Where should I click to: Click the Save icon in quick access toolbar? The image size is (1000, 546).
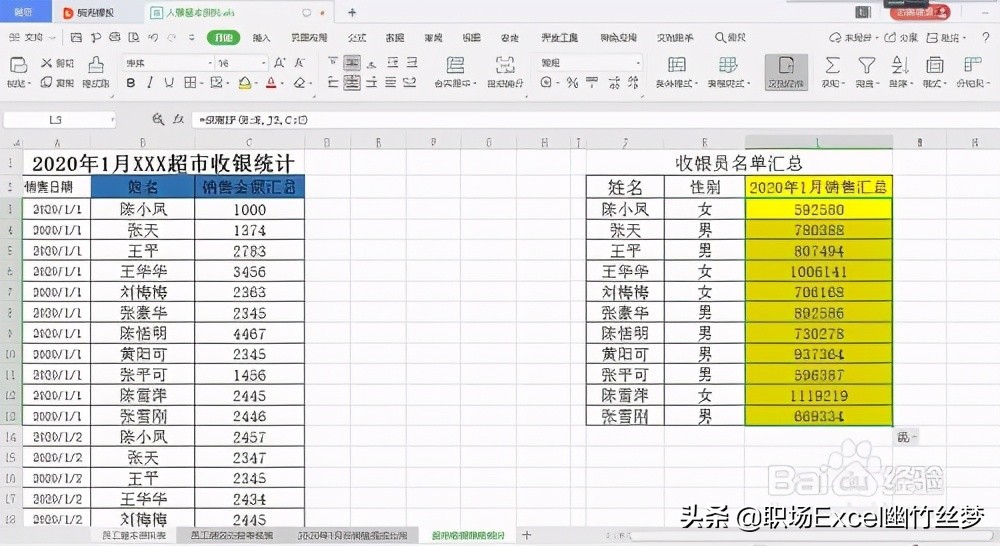tap(76, 38)
